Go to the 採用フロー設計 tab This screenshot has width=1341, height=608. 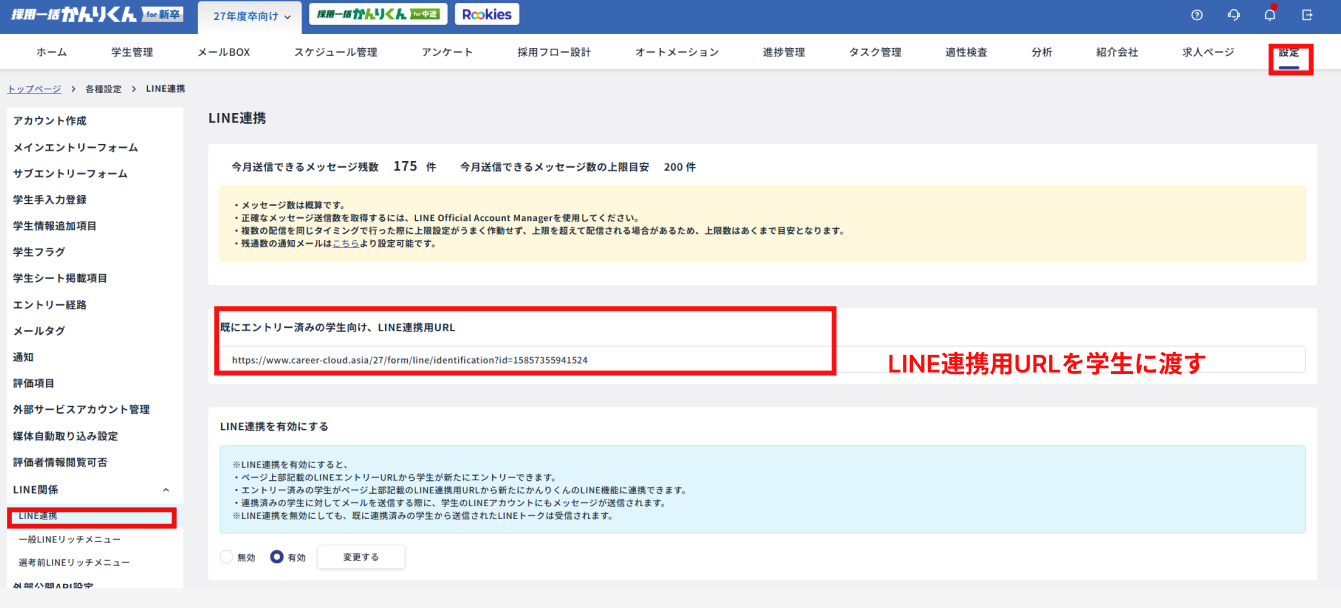point(554,52)
